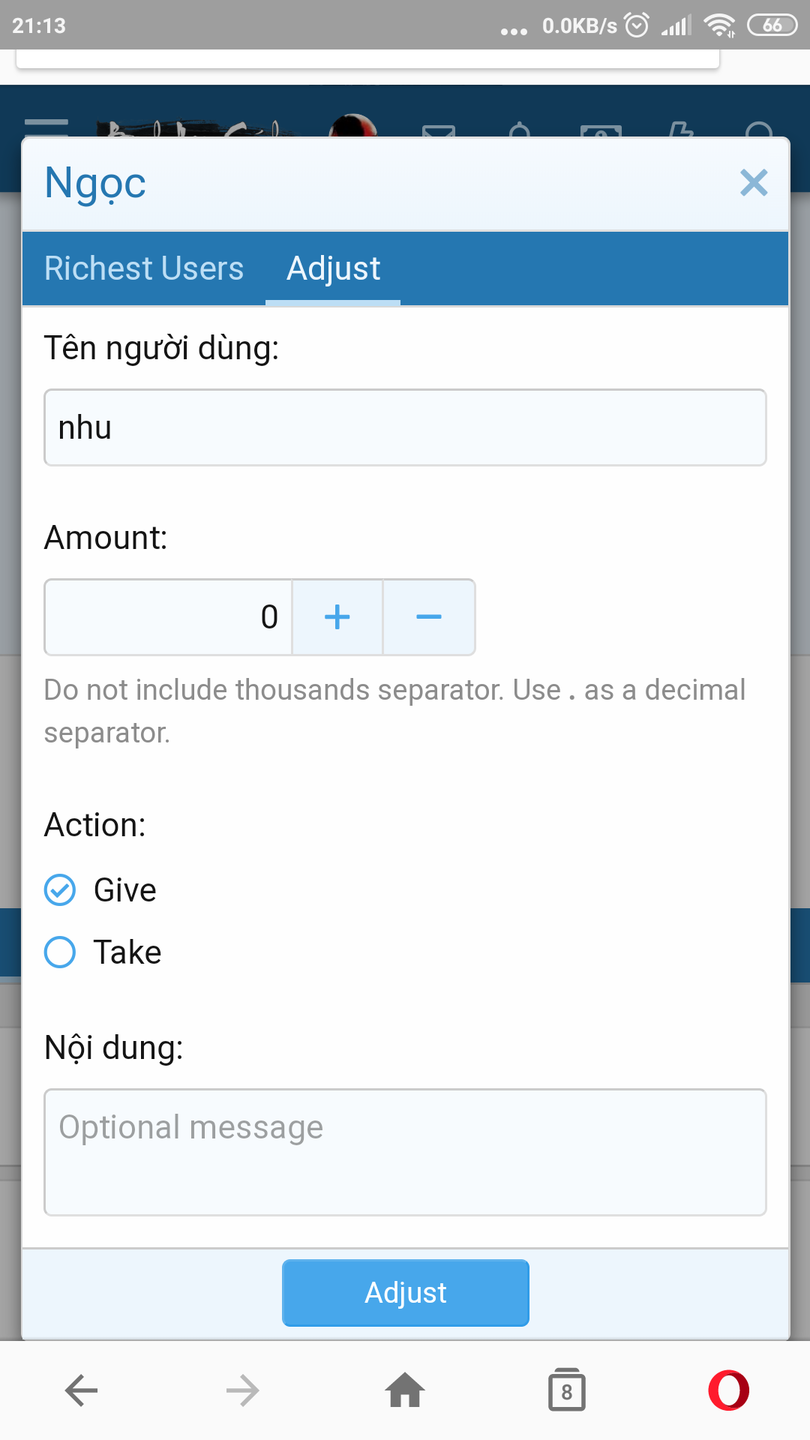Focus the Tên người dùng username field
The width and height of the screenshot is (810, 1440).
(x=405, y=428)
